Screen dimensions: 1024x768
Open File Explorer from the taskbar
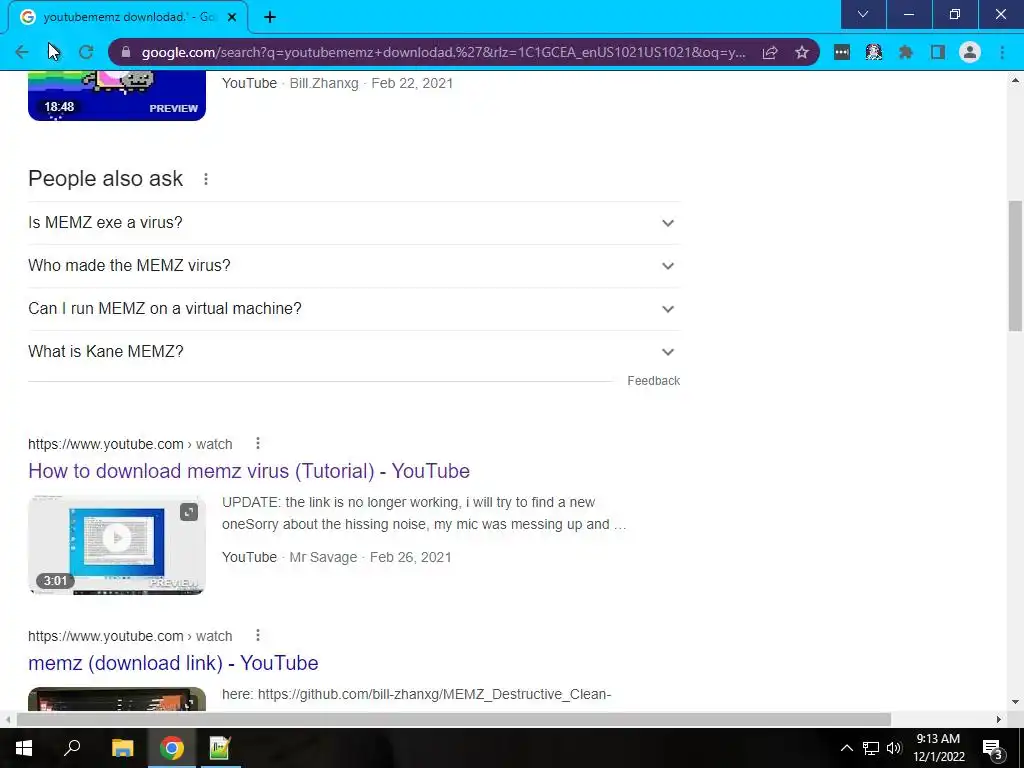(122, 748)
